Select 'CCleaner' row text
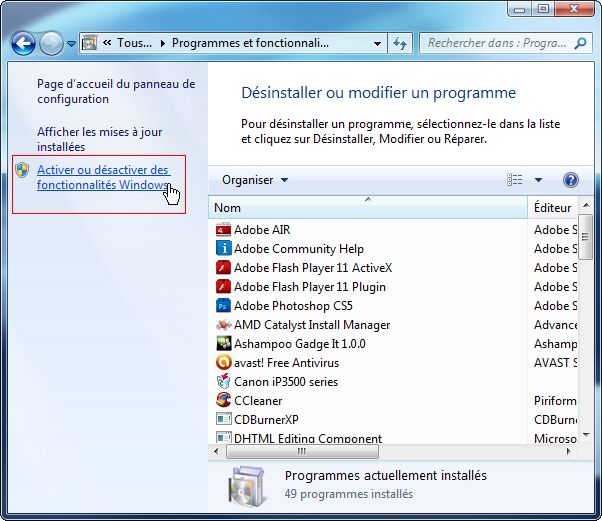 click(258, 401)
